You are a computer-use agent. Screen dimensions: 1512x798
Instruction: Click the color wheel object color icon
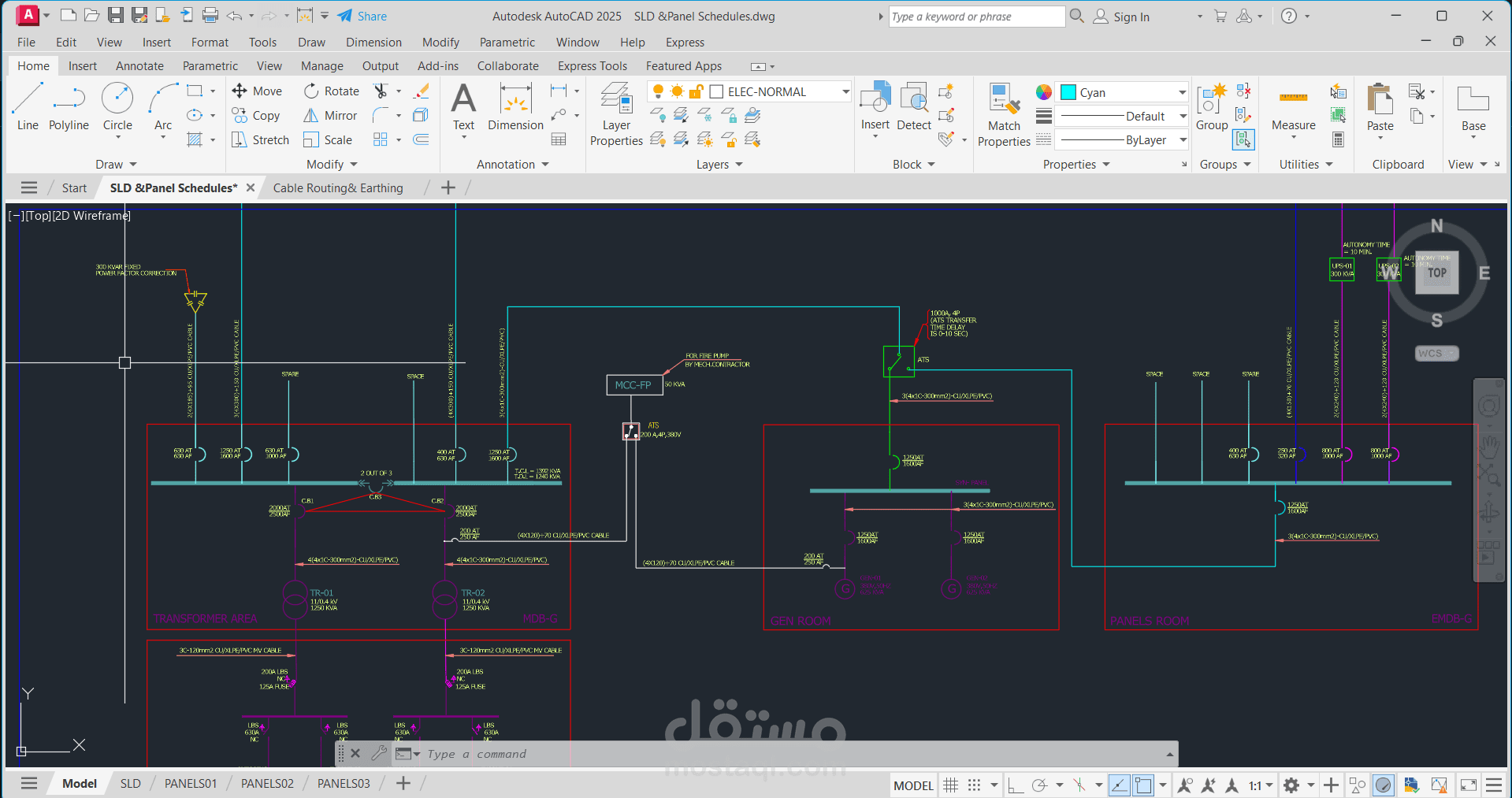pyautogui.click(x=1044, y=92)
